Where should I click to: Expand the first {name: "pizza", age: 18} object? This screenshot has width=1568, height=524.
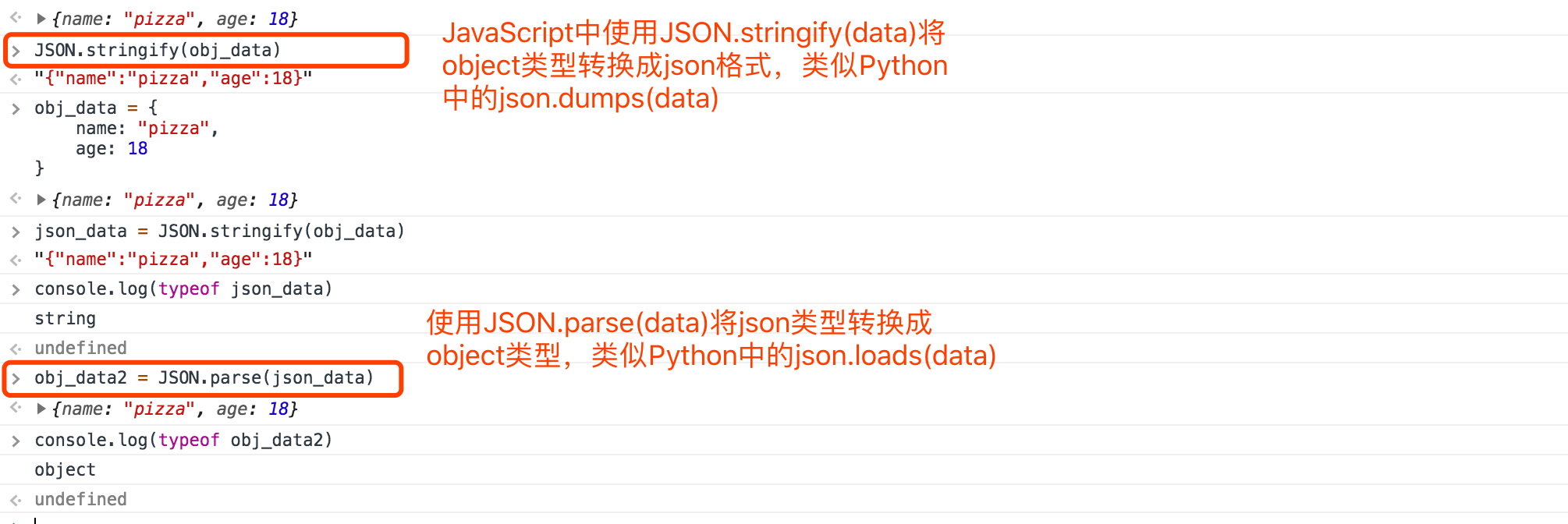41,19
